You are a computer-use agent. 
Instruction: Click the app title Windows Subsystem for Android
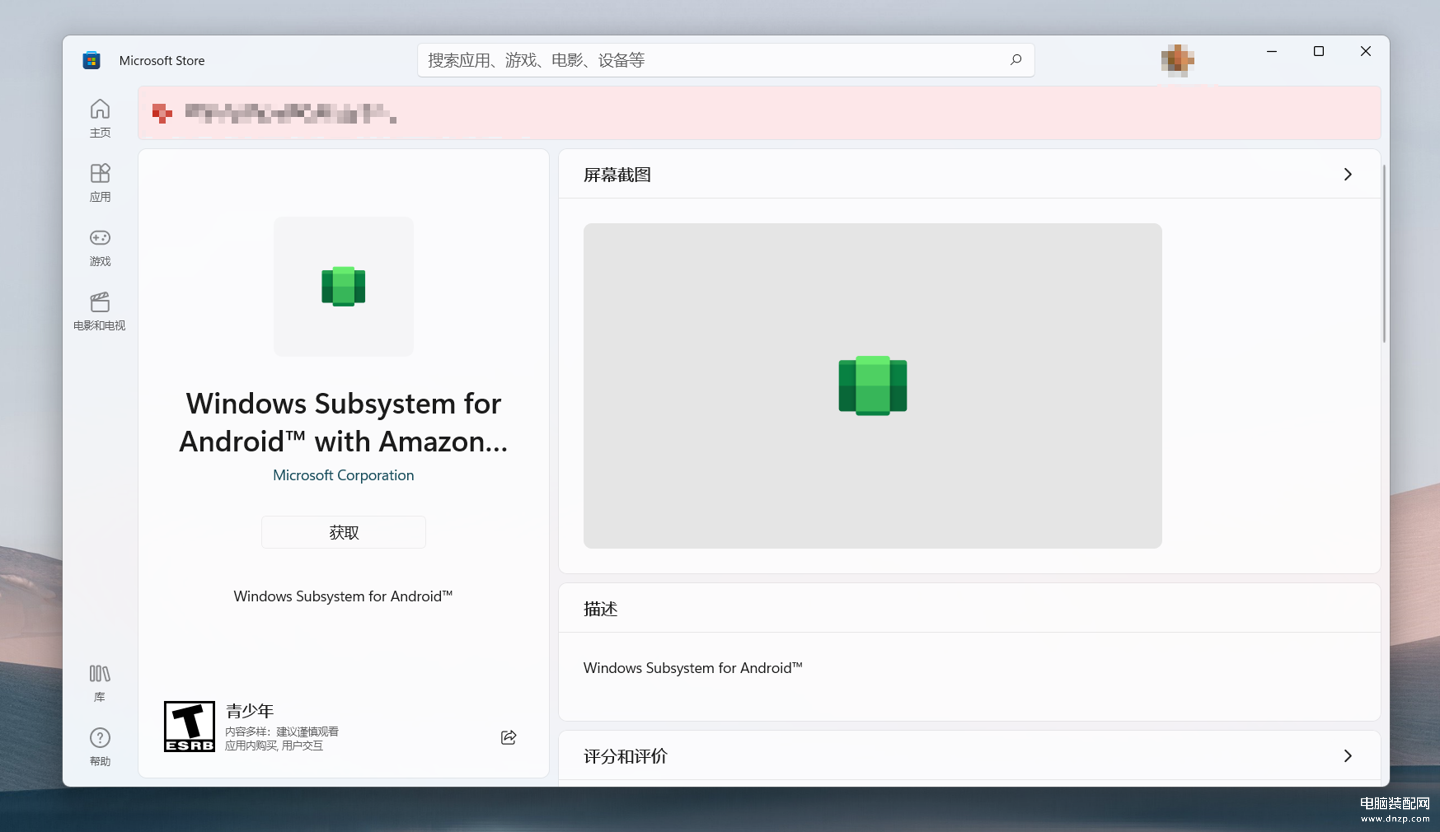(343, 422)
